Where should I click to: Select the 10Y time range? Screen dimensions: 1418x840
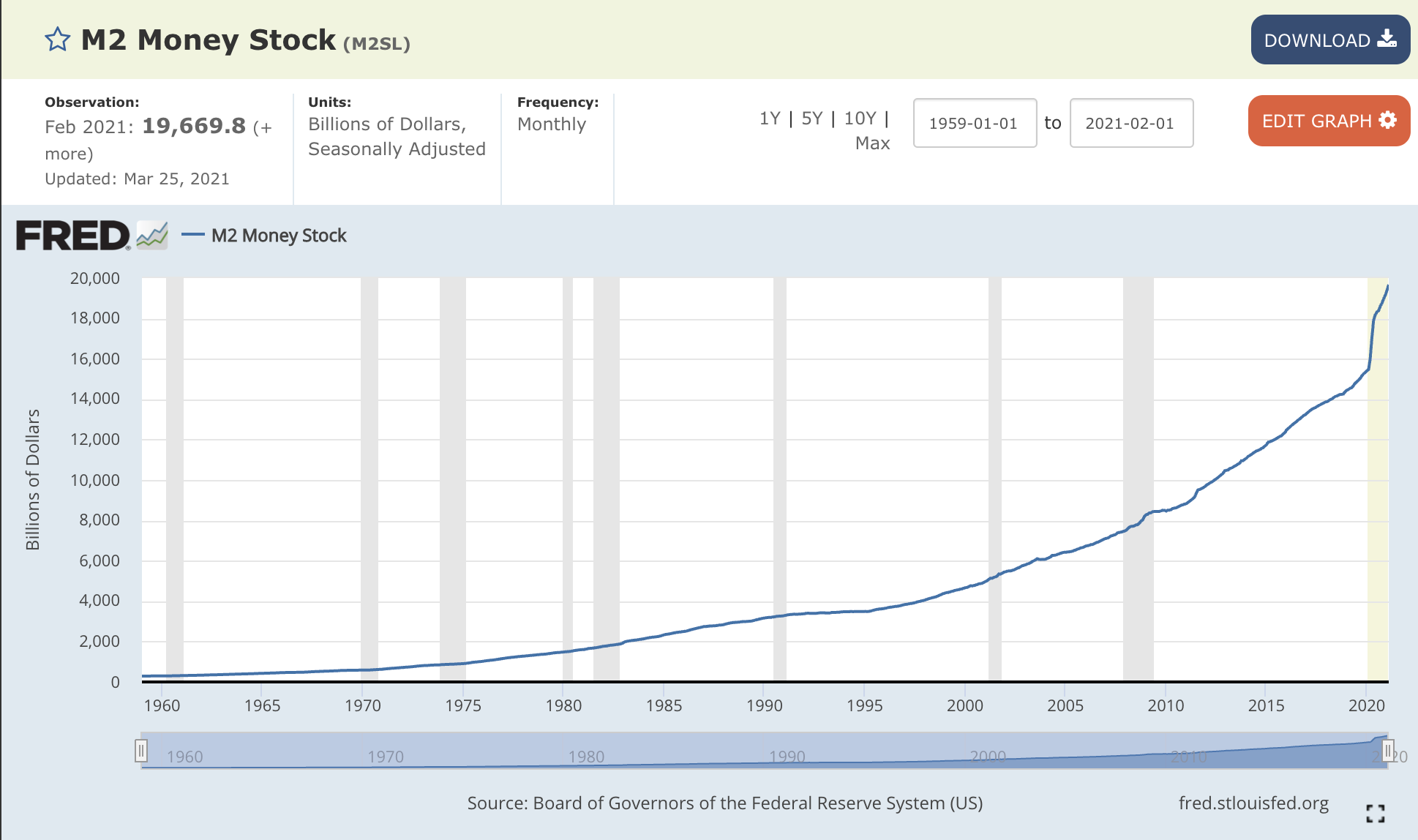coord(858,118)
